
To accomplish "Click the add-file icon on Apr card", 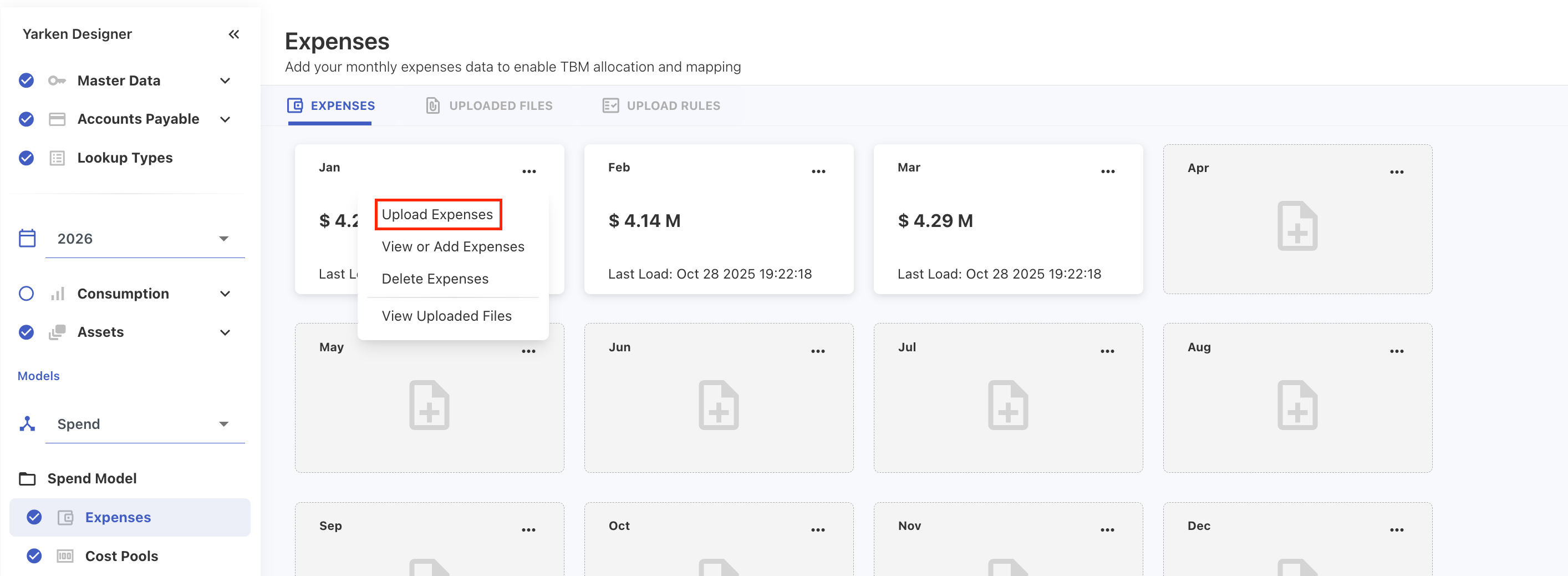I will pos(1297,225).
